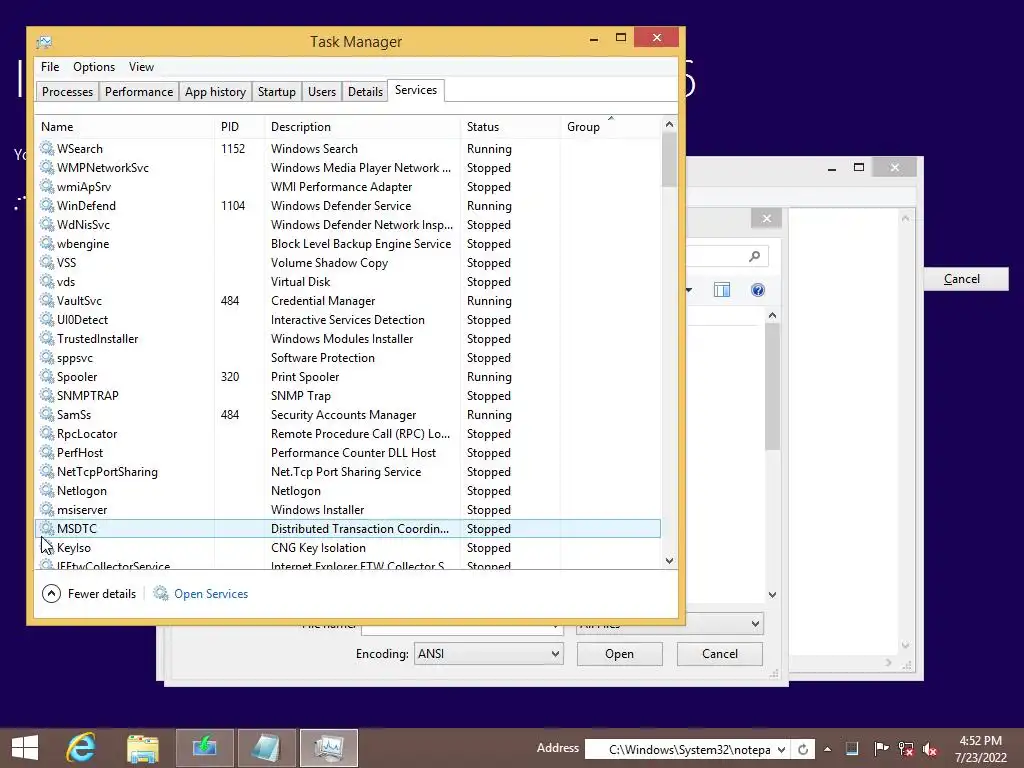
Task: Switch to the Performance tab
Action: click(x=139, y=91)
